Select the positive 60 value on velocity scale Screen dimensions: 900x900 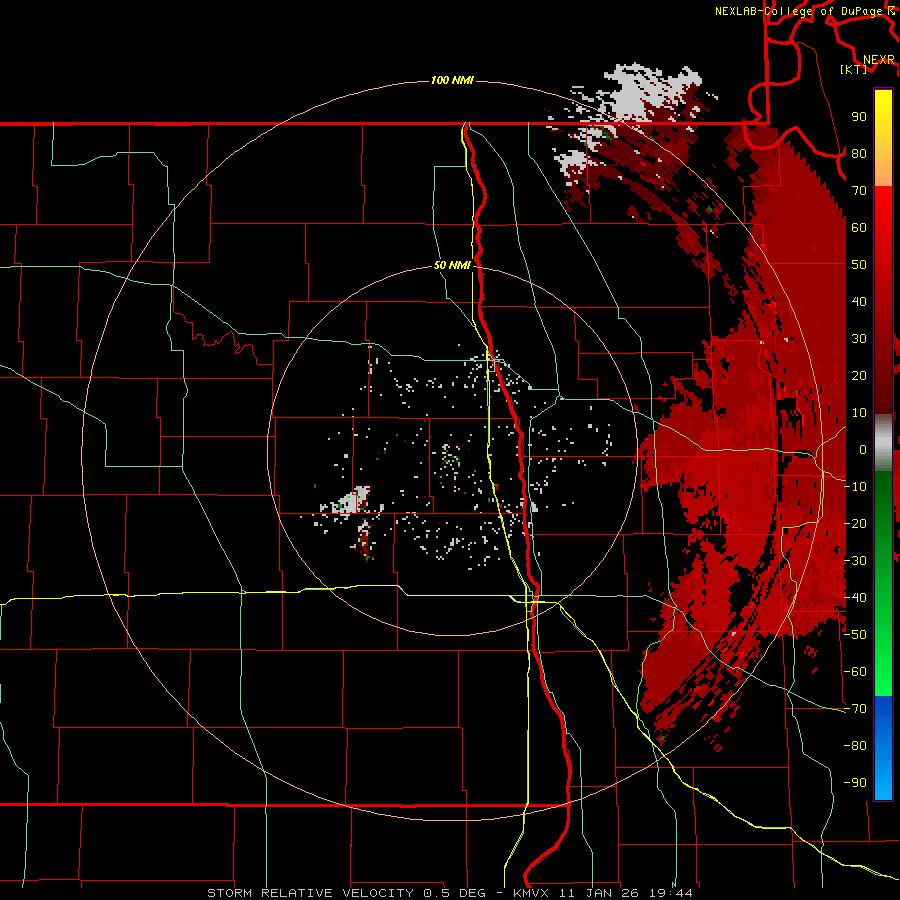click(859, 228)
